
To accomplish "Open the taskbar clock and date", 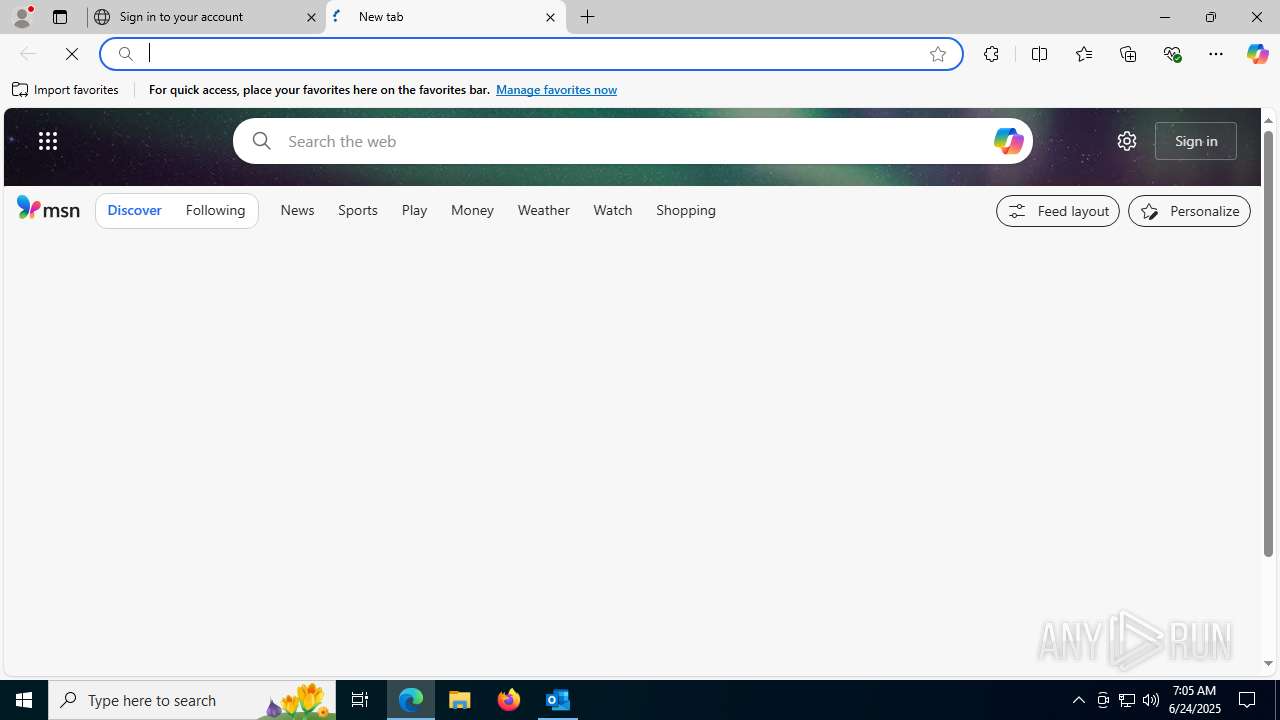I will (1193, 700).
